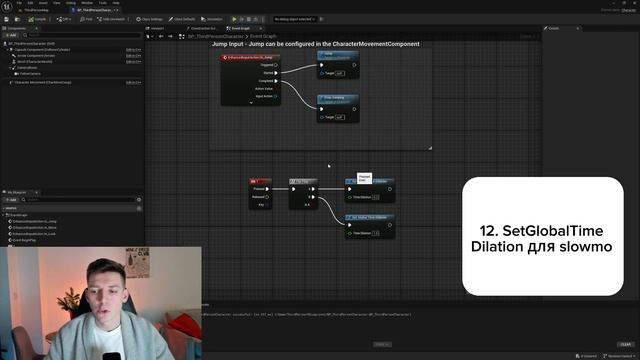Click the Clear button in the log

626,344
